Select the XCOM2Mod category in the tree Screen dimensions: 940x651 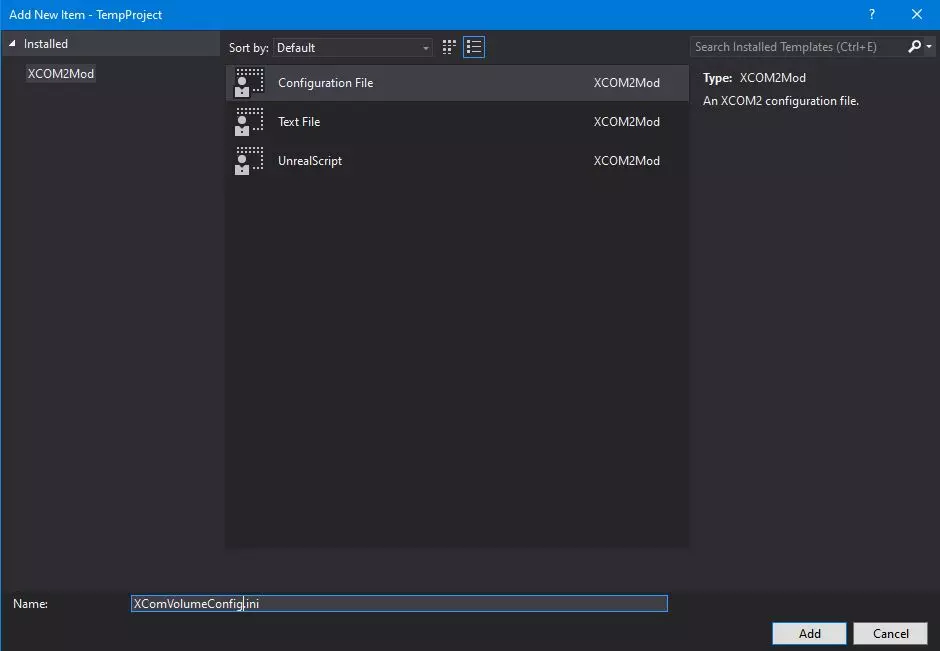click(x=61, y=74)
